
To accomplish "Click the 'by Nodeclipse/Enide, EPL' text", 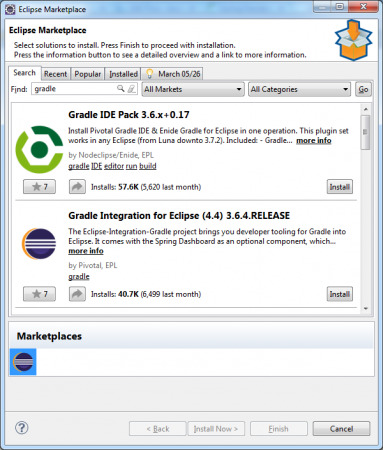I will click(x=111, y=155).
